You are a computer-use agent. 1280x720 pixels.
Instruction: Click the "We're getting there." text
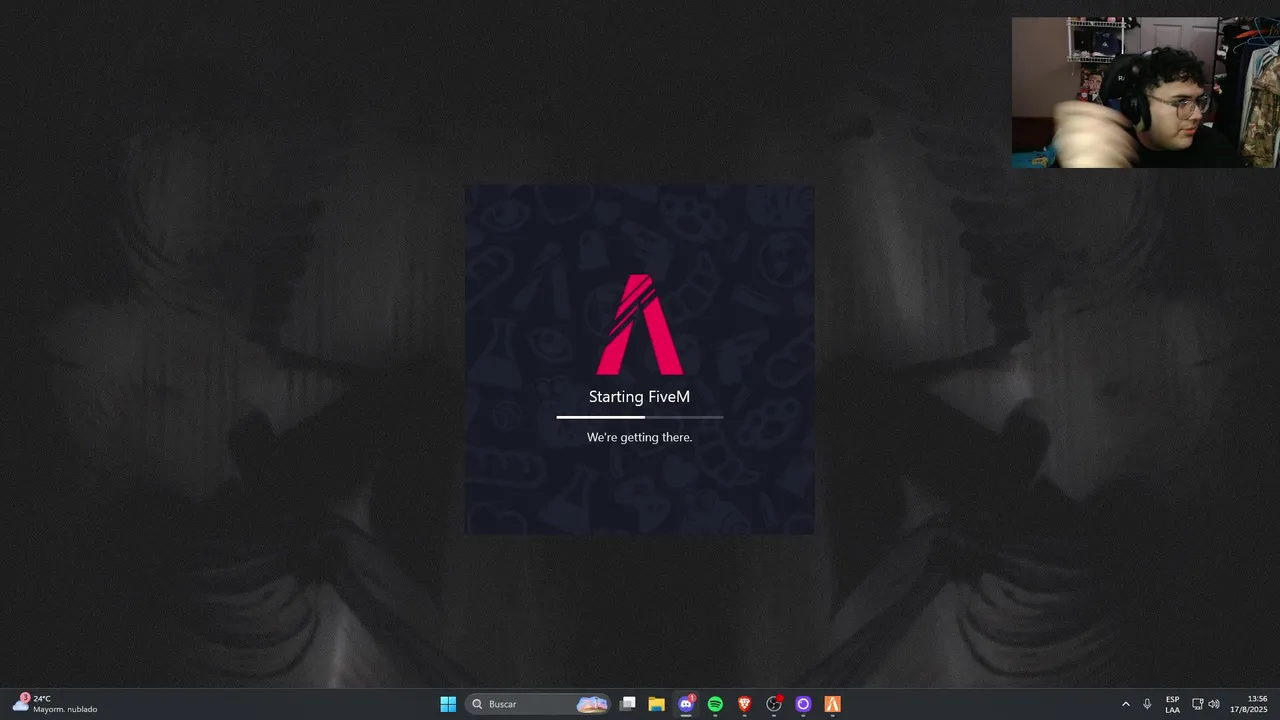pos(640,437)
